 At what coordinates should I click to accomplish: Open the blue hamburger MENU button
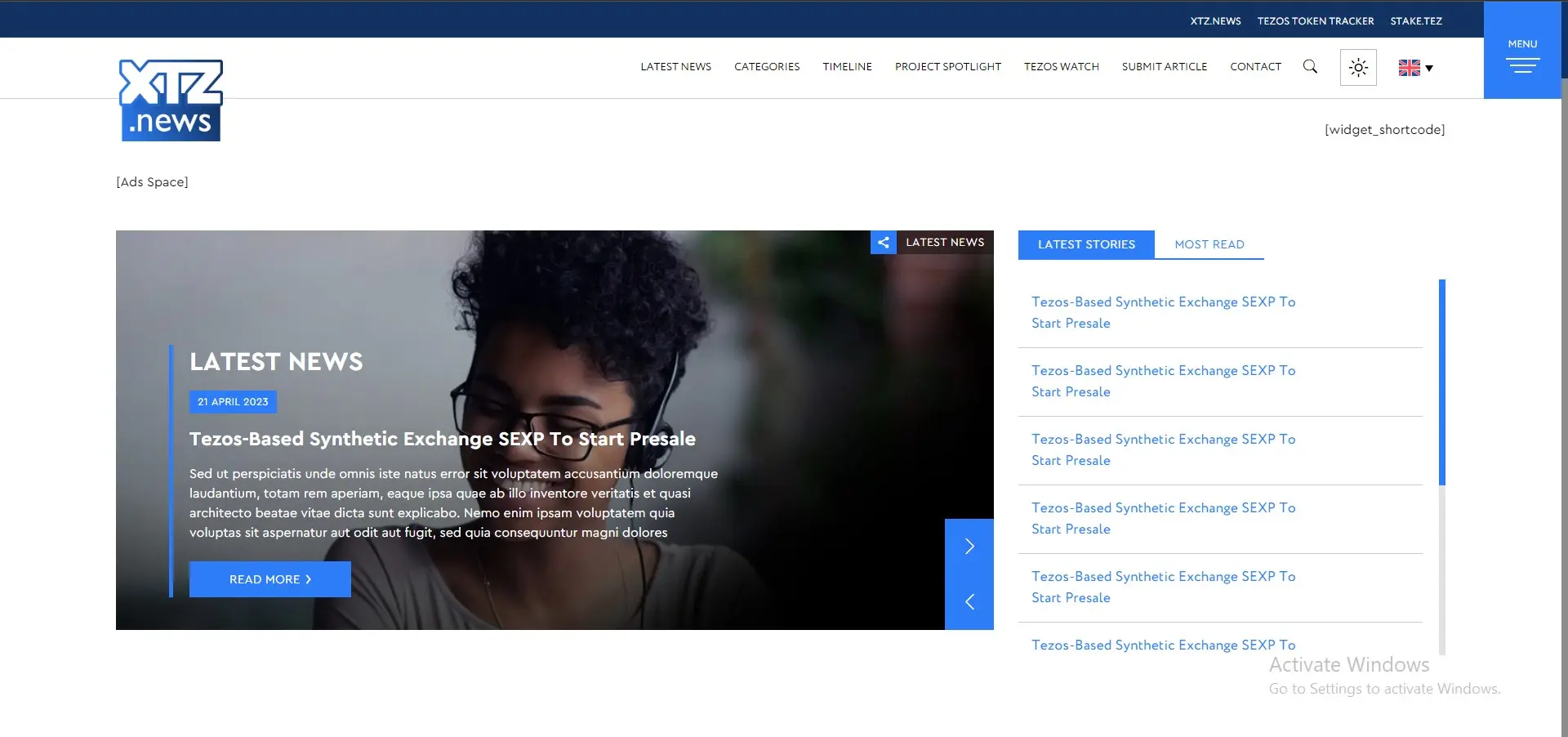point(1522,57)
